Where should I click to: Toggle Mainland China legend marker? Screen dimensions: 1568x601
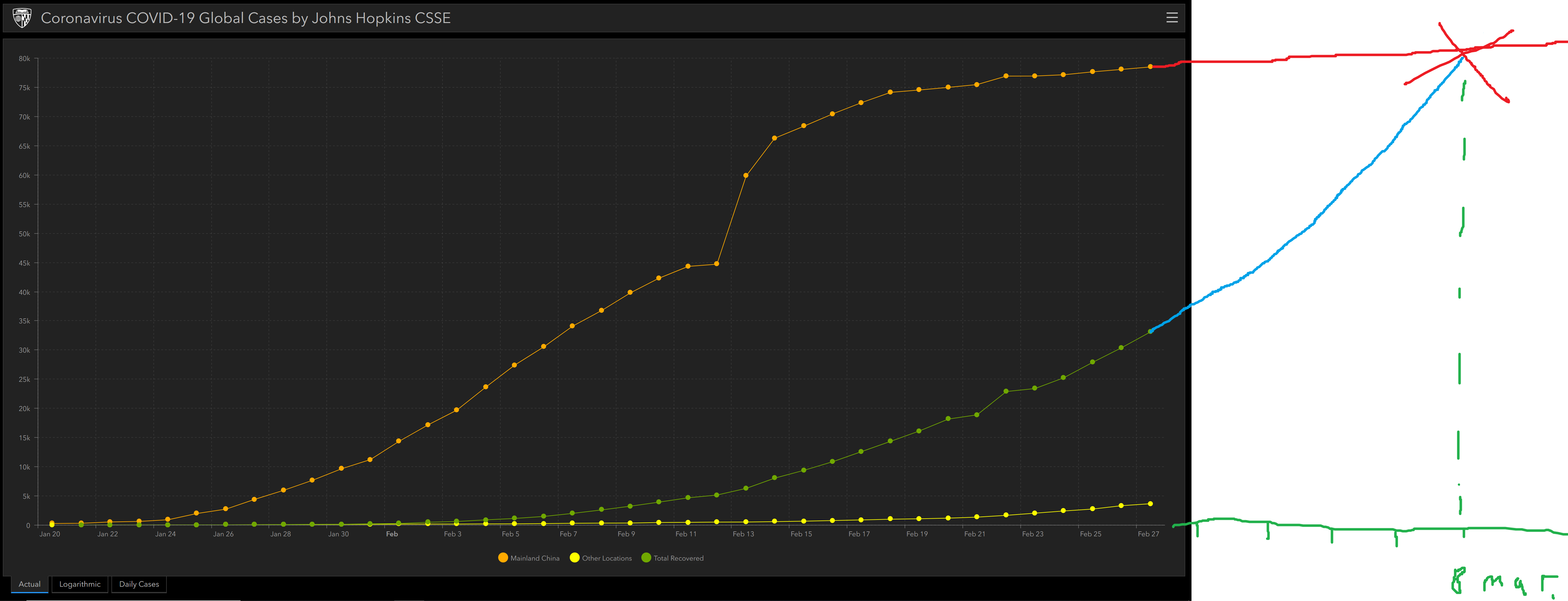tap(503, 558)
